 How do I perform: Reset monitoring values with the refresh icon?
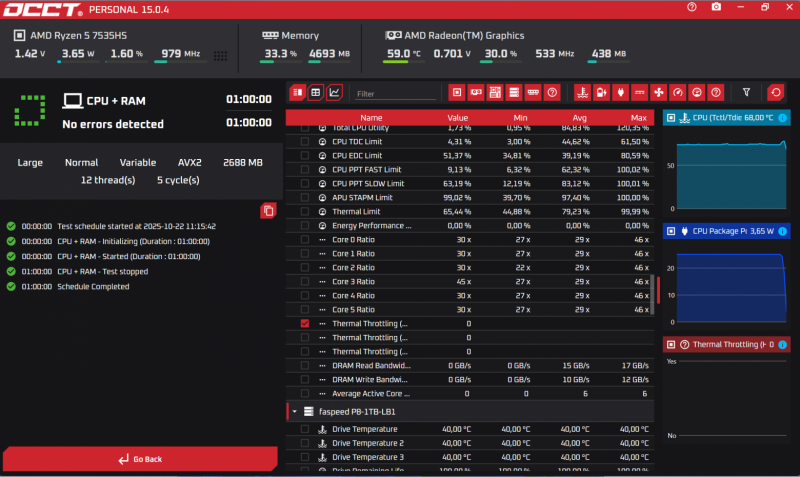click(775, 93)
